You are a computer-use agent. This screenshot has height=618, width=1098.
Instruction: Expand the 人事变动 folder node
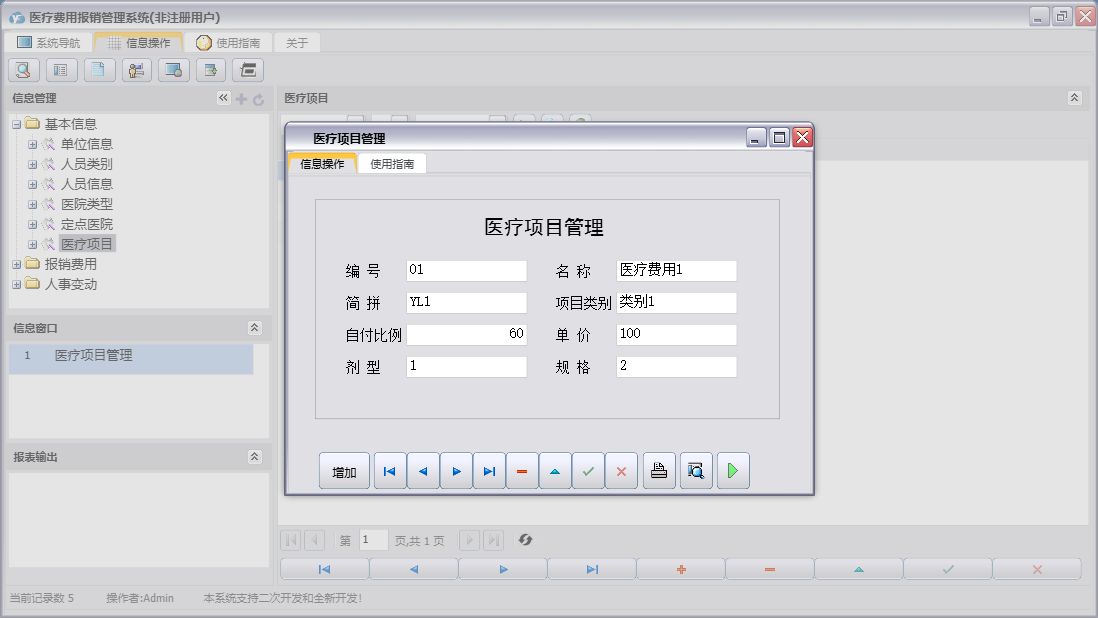(17, 284)
